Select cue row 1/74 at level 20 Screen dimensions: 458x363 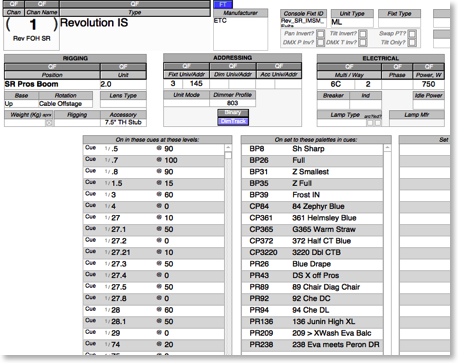coord(154,345)
